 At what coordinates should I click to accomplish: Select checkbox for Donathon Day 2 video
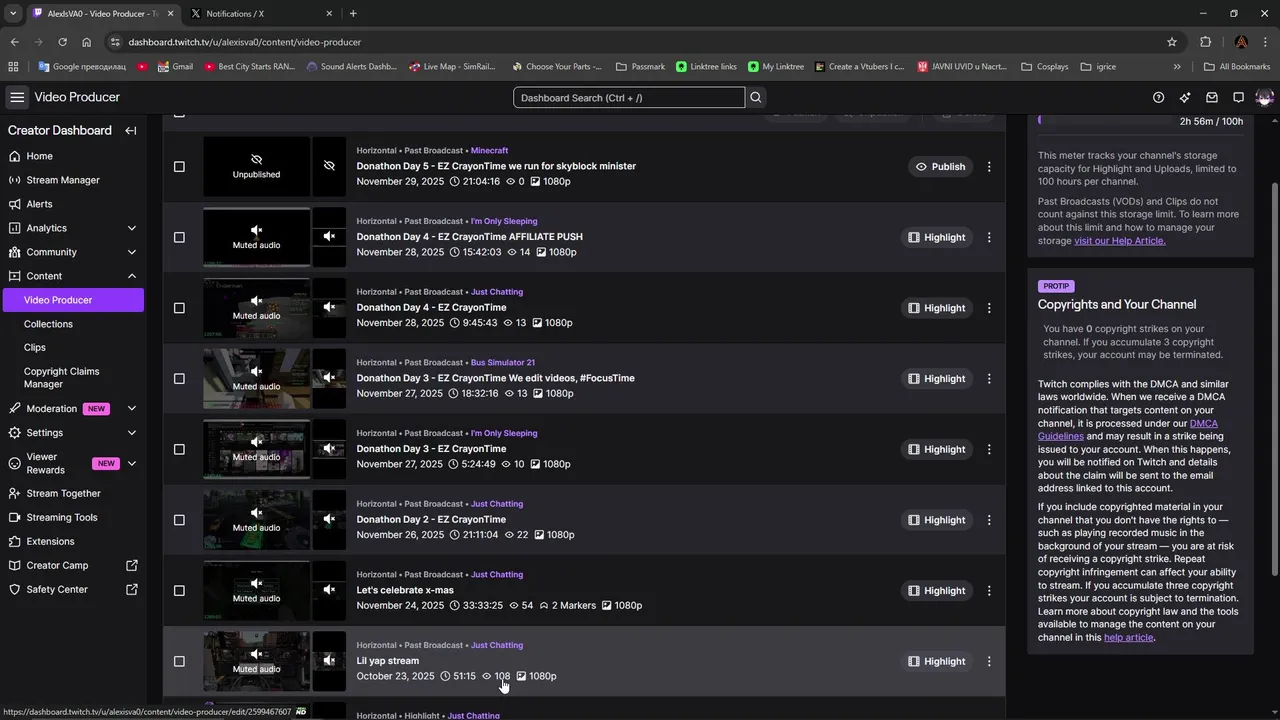pos(179,520)
